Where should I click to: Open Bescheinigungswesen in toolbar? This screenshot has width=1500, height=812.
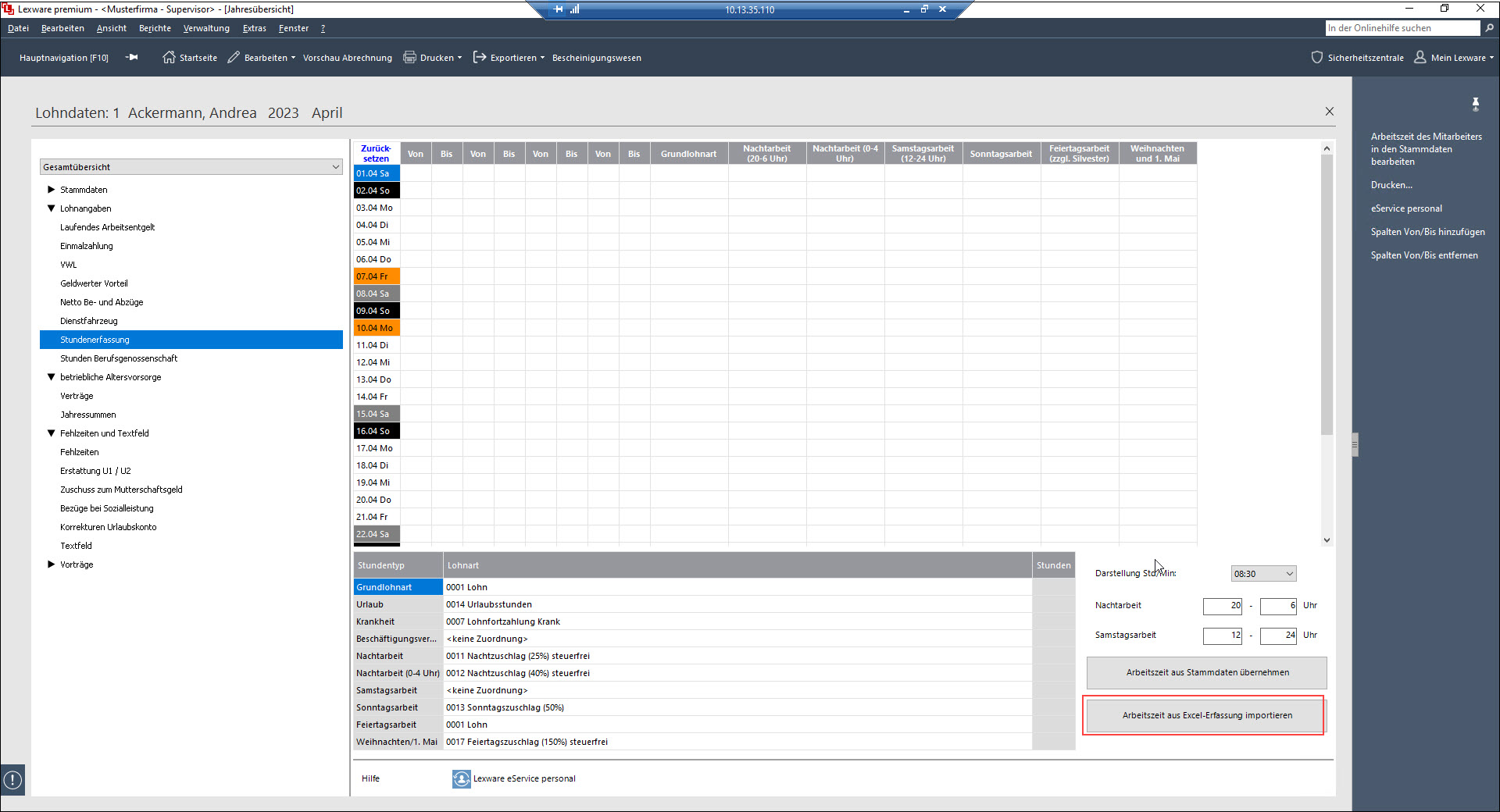click(x=597, y=58)
